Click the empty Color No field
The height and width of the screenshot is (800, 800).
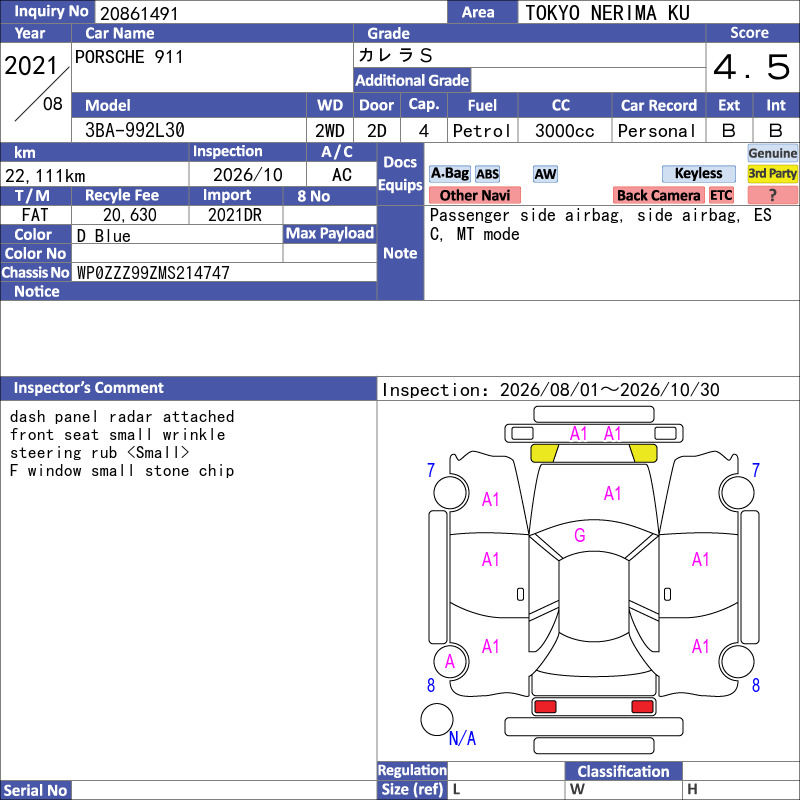[177, 253]
